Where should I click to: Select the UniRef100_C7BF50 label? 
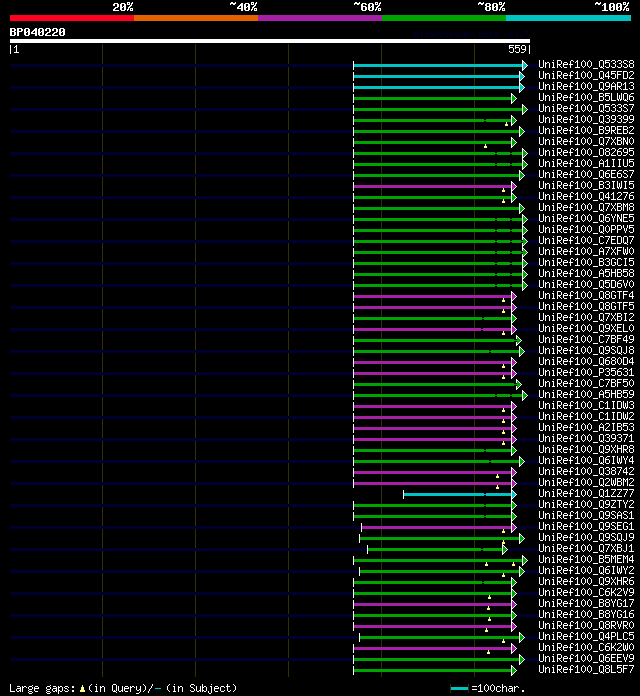click(586, 384)
